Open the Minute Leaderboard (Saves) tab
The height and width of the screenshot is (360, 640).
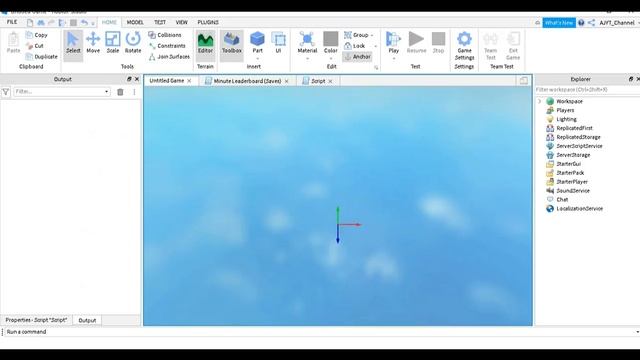click(x=247, y=81)
